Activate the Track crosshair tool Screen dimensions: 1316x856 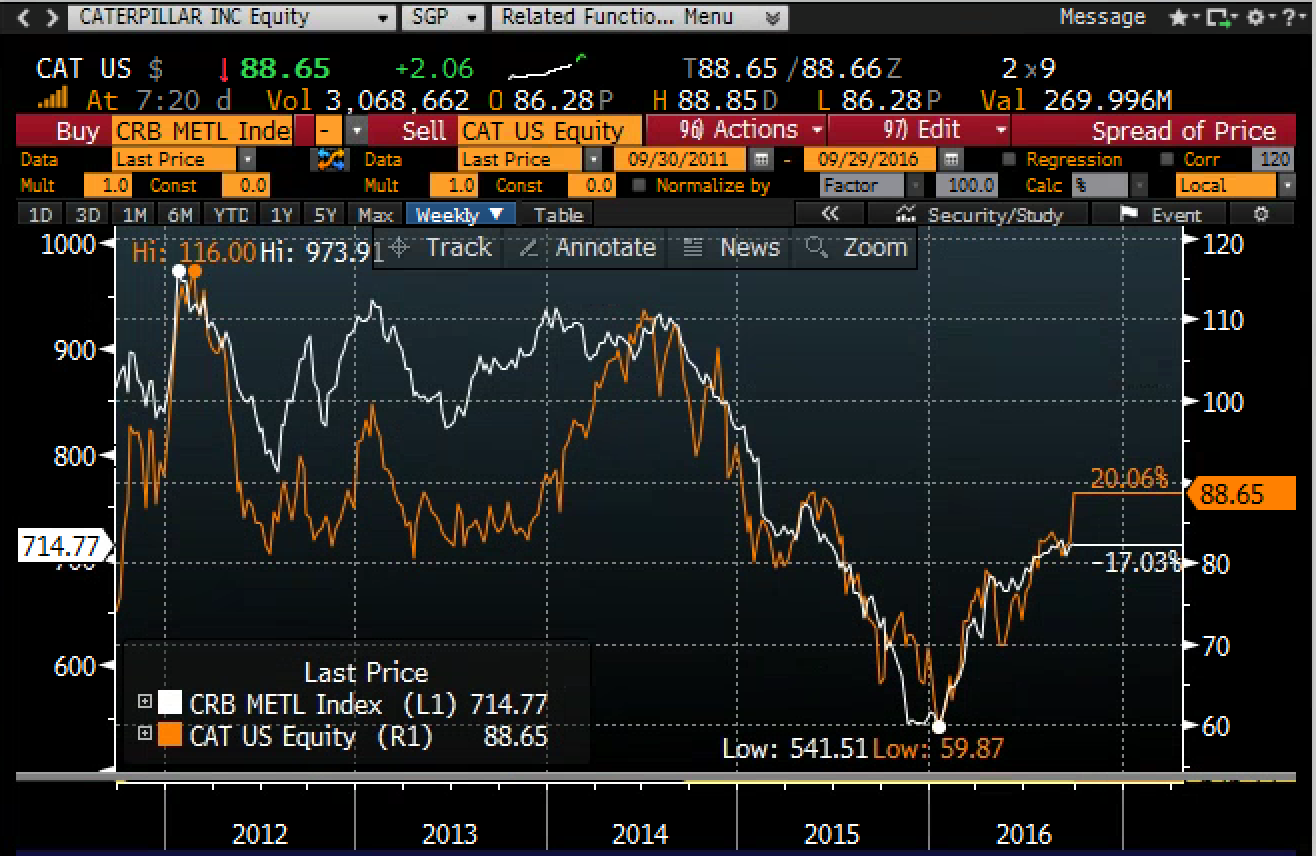pos(441,248)
